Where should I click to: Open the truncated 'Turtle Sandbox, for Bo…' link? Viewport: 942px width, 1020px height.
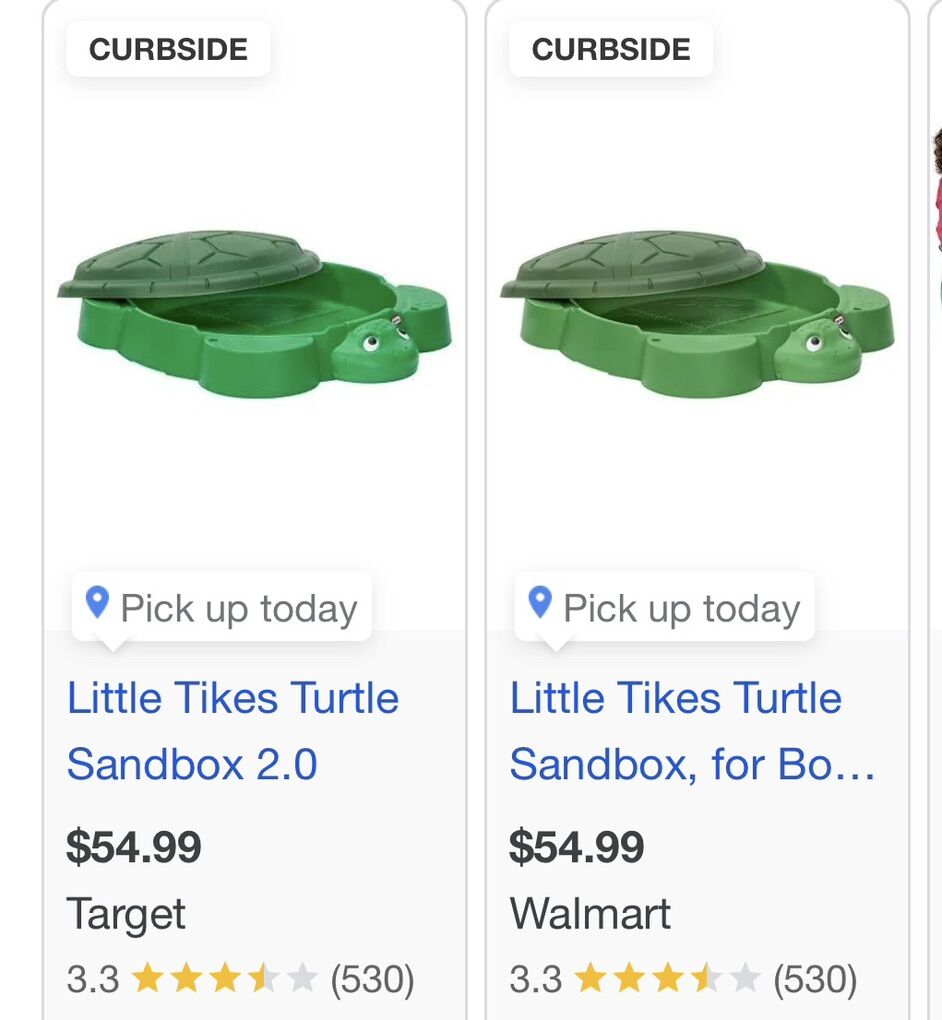click(692, 731)
